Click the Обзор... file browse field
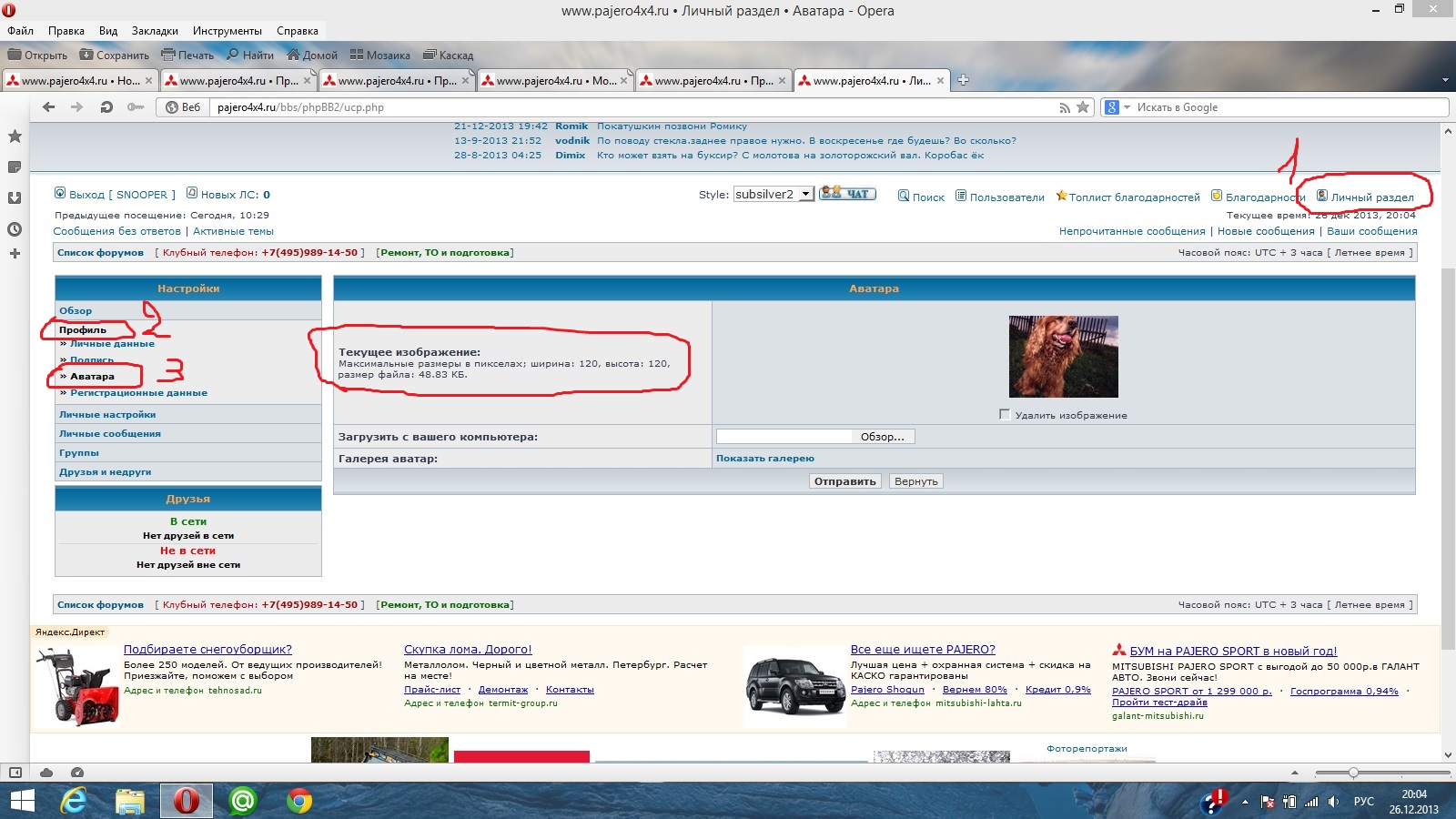Screen dimensions: 1456x819 [882, 437]
